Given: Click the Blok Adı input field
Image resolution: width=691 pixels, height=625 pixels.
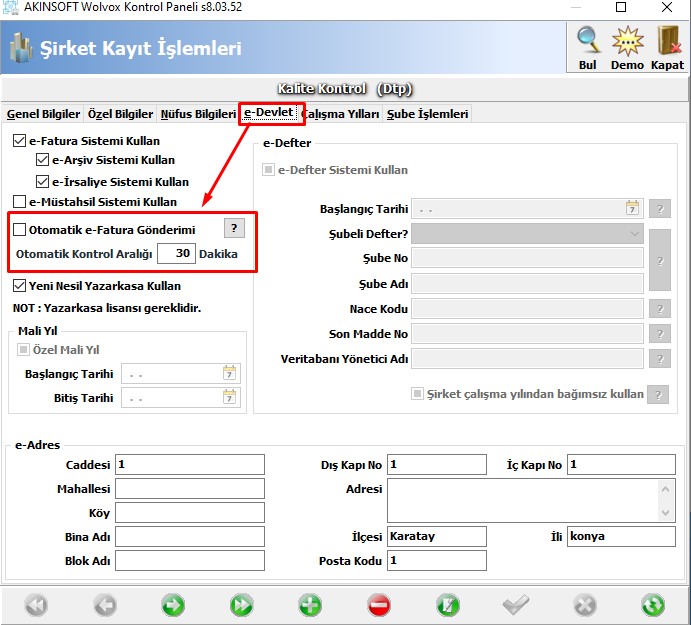Looking at the screenshot, I should tap(190, 560).
